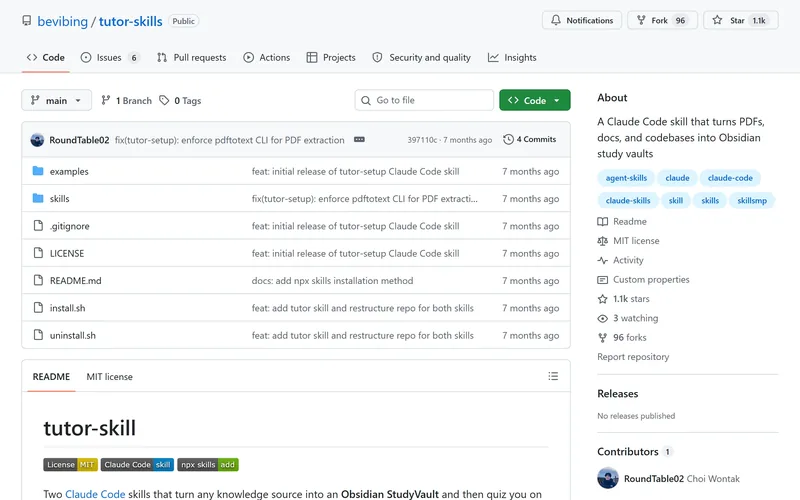Screen dimensions: 800x500
Task: Open the Issues tab
Action: [x=110, y=58]
